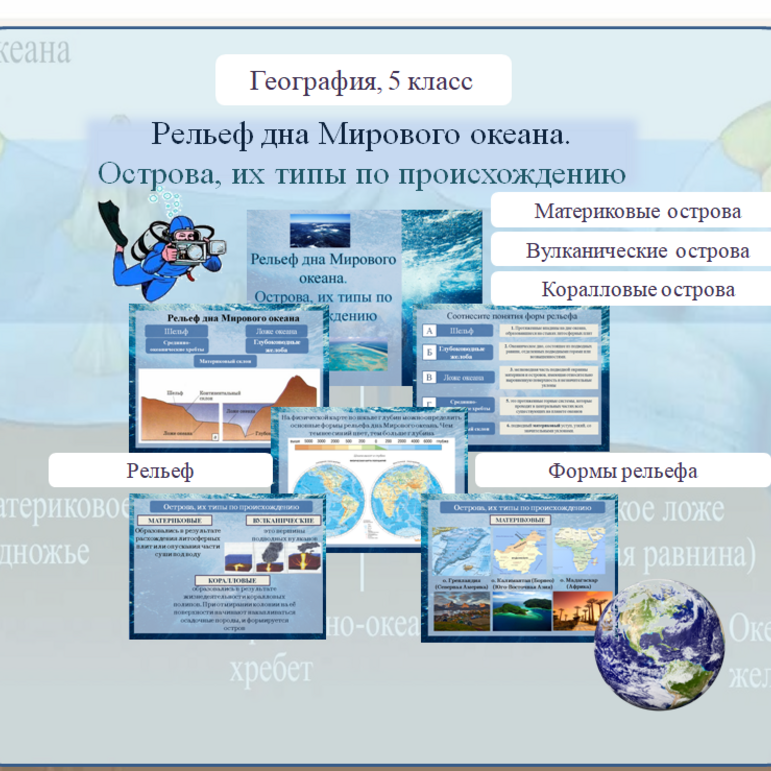The width and height of the screenshot is (771, 771).
Task: Click the 'Шельф' box on the relief slide
Action: 176,331
